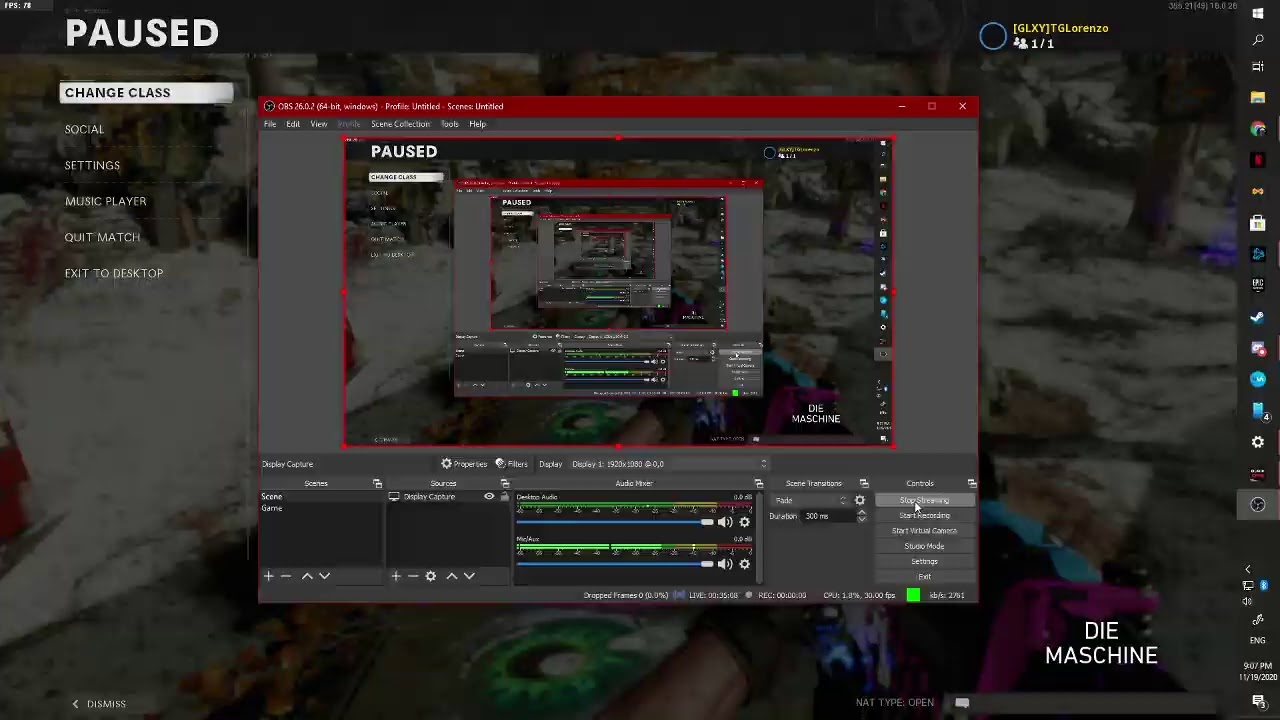
Task: Click the Start Recording button
Action: 924,516
